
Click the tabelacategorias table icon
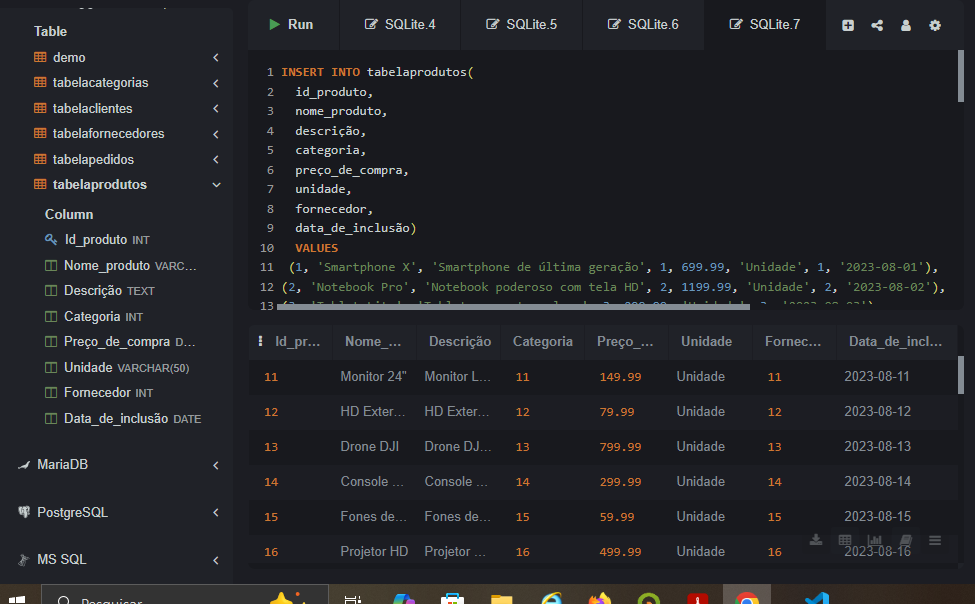[x=40, y=82]
